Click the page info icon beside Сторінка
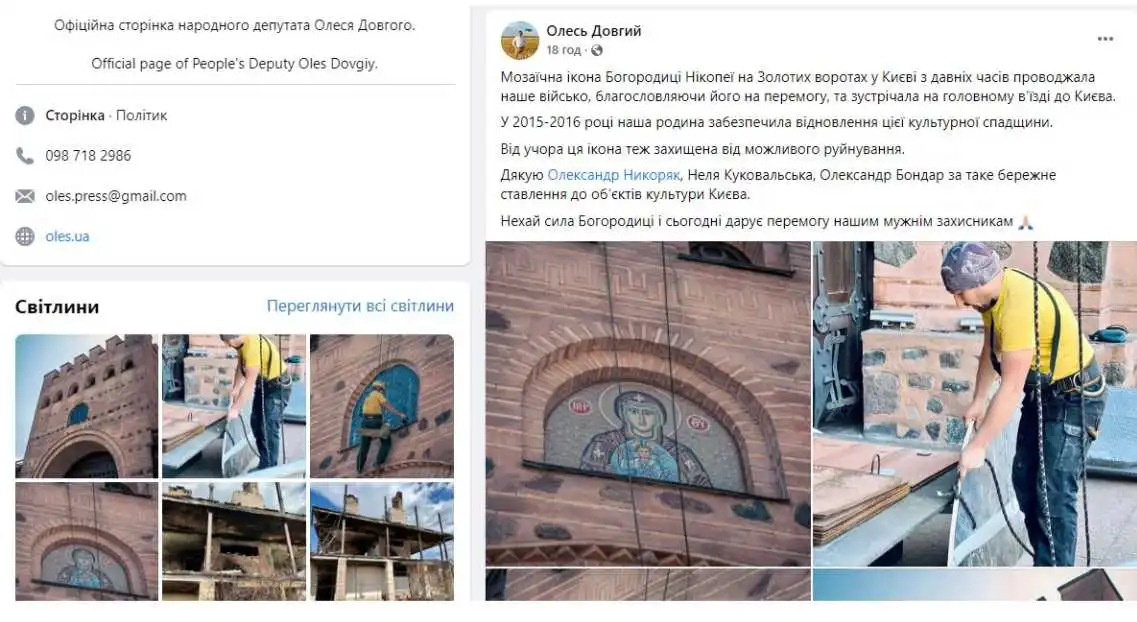1137x622 pixels. click(x=25, y=115)
